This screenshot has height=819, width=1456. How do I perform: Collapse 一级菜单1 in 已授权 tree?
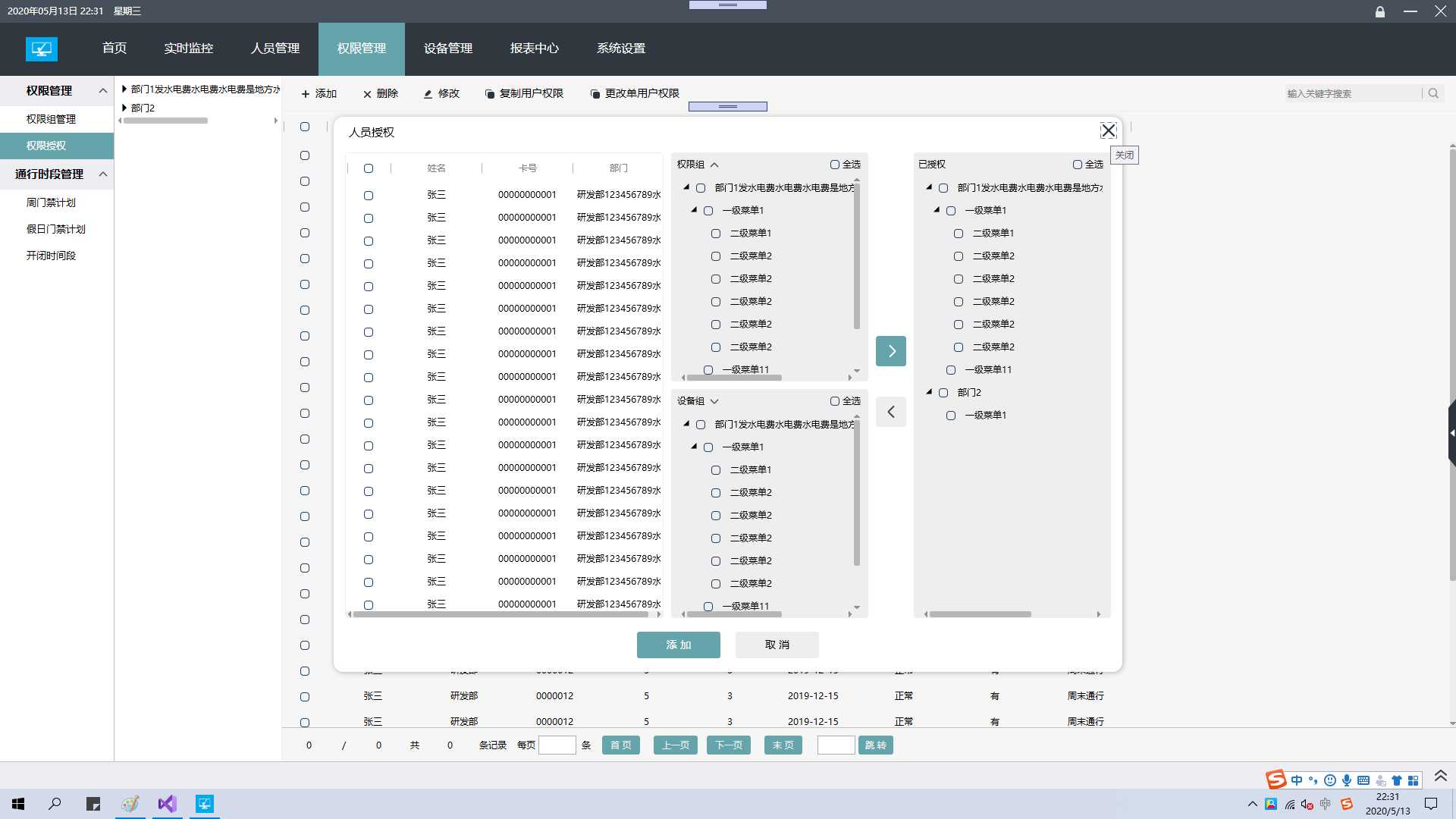point(937,210)
